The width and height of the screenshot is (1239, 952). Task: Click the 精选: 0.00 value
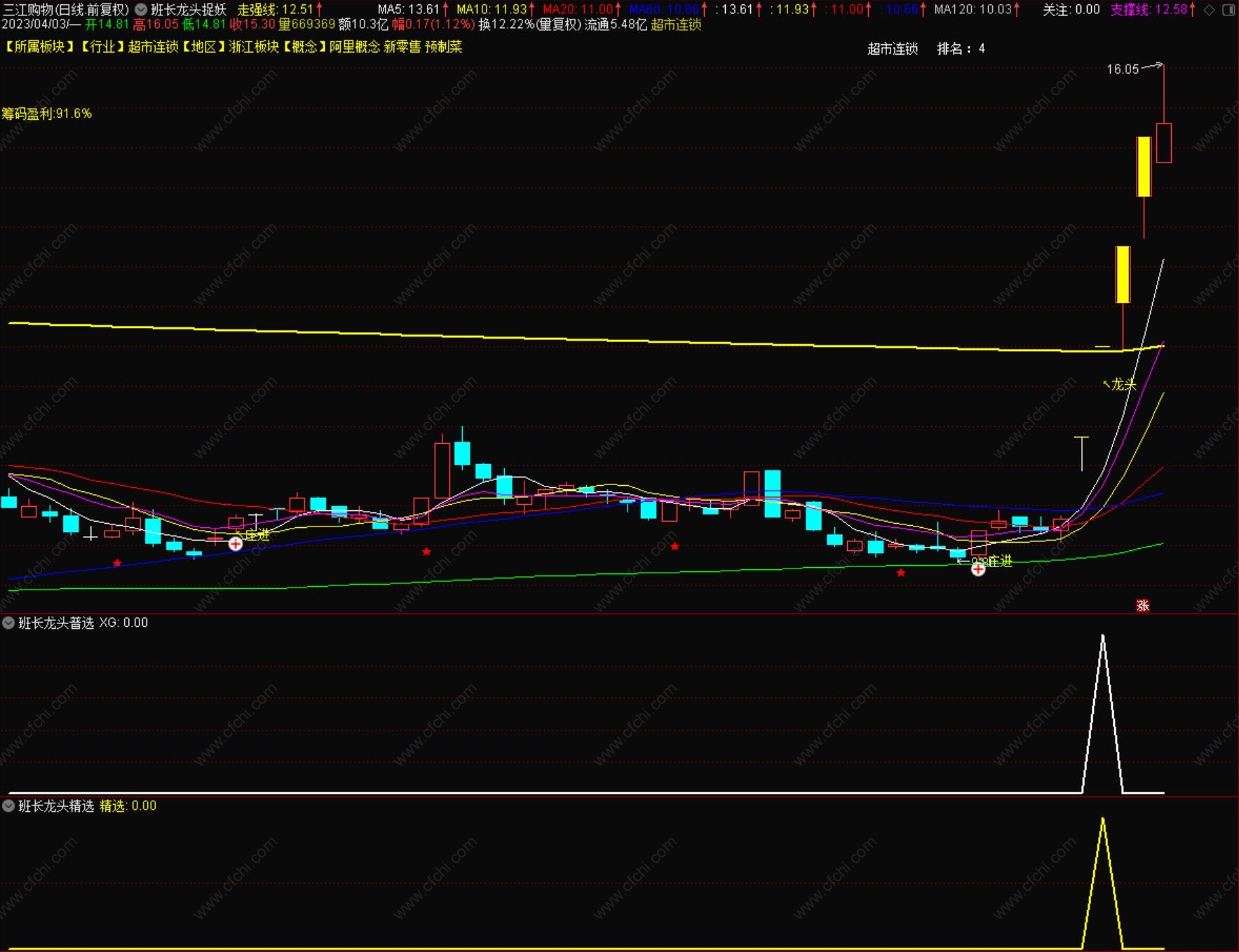(x=128, y=805)
